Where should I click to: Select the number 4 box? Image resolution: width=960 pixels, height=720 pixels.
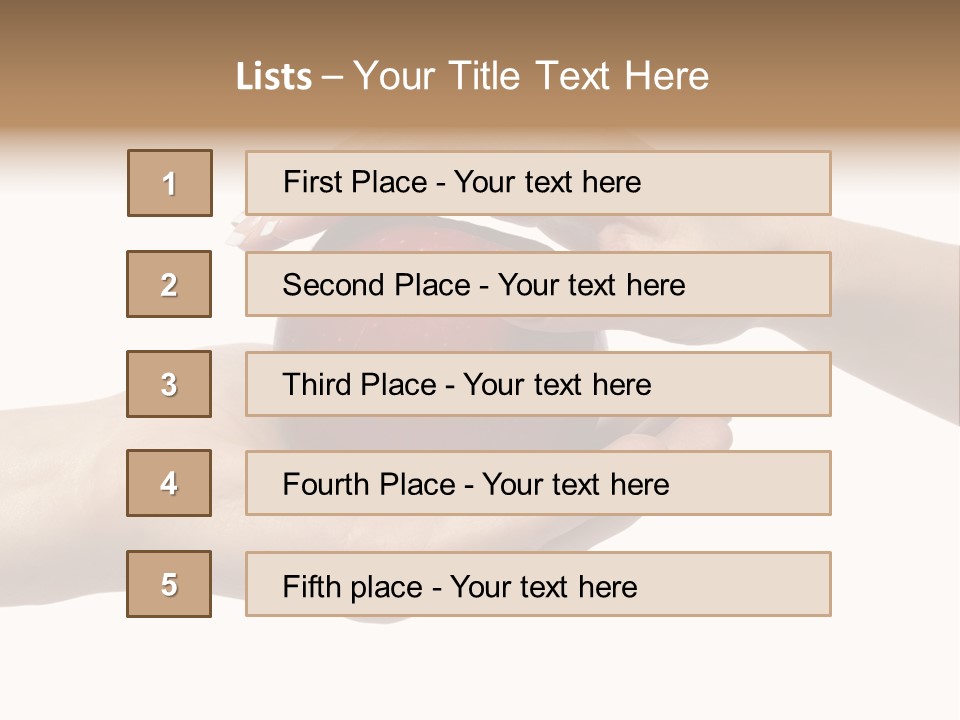(169, 483)
